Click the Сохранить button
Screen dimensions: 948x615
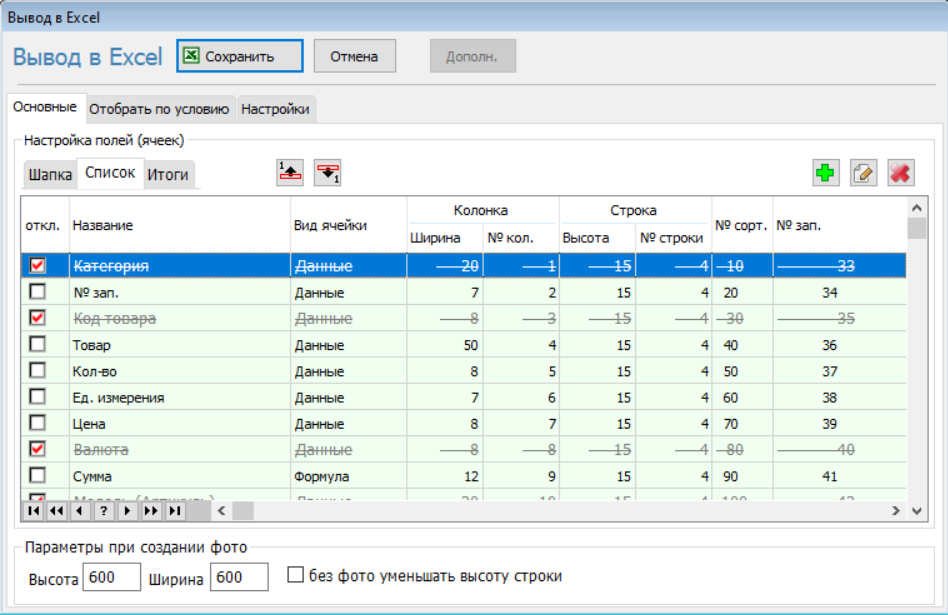(x=240, y=56)
